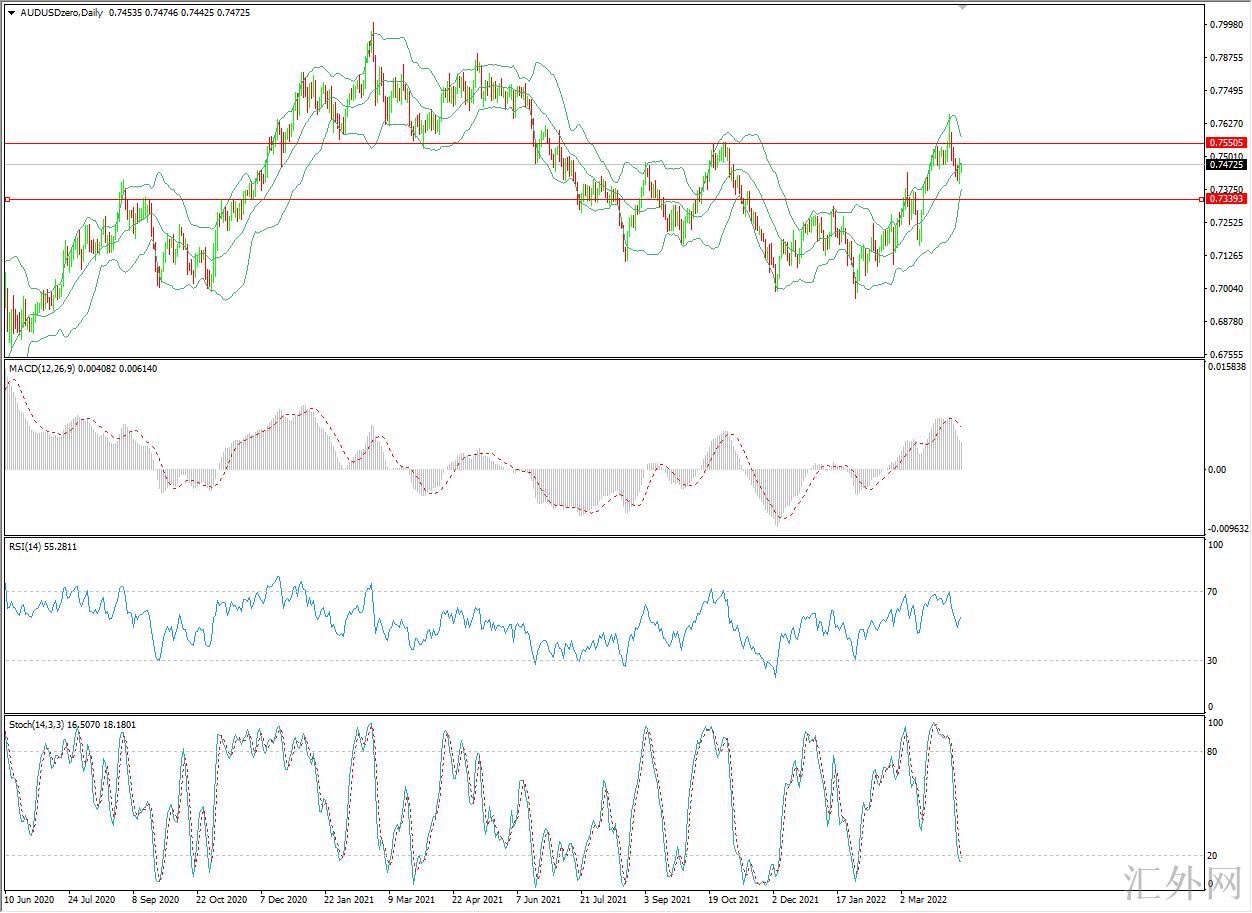Click the black 0.74725 current price label
Screen dimensions: 1252x913
click(1226, 165)
